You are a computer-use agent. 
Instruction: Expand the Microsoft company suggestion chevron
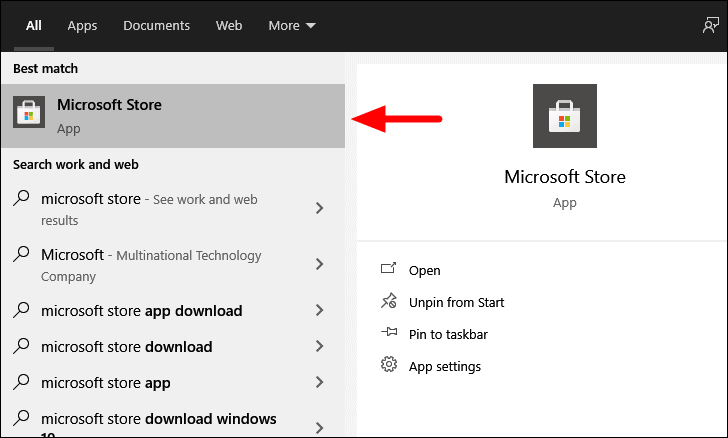point(319,264)
